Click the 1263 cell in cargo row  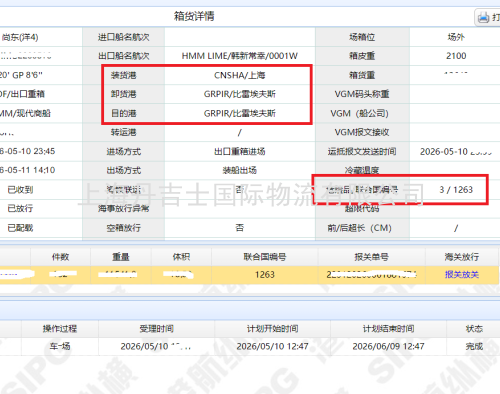point(265,275)
